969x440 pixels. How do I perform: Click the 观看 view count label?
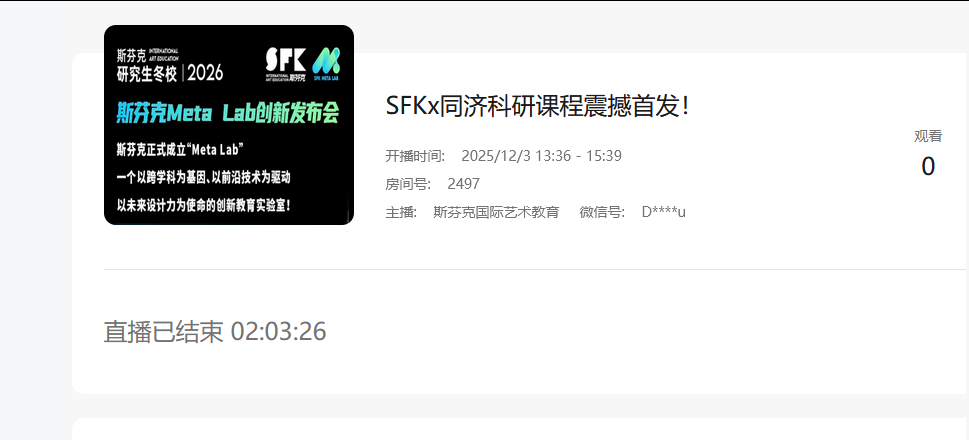coord(928,137)
